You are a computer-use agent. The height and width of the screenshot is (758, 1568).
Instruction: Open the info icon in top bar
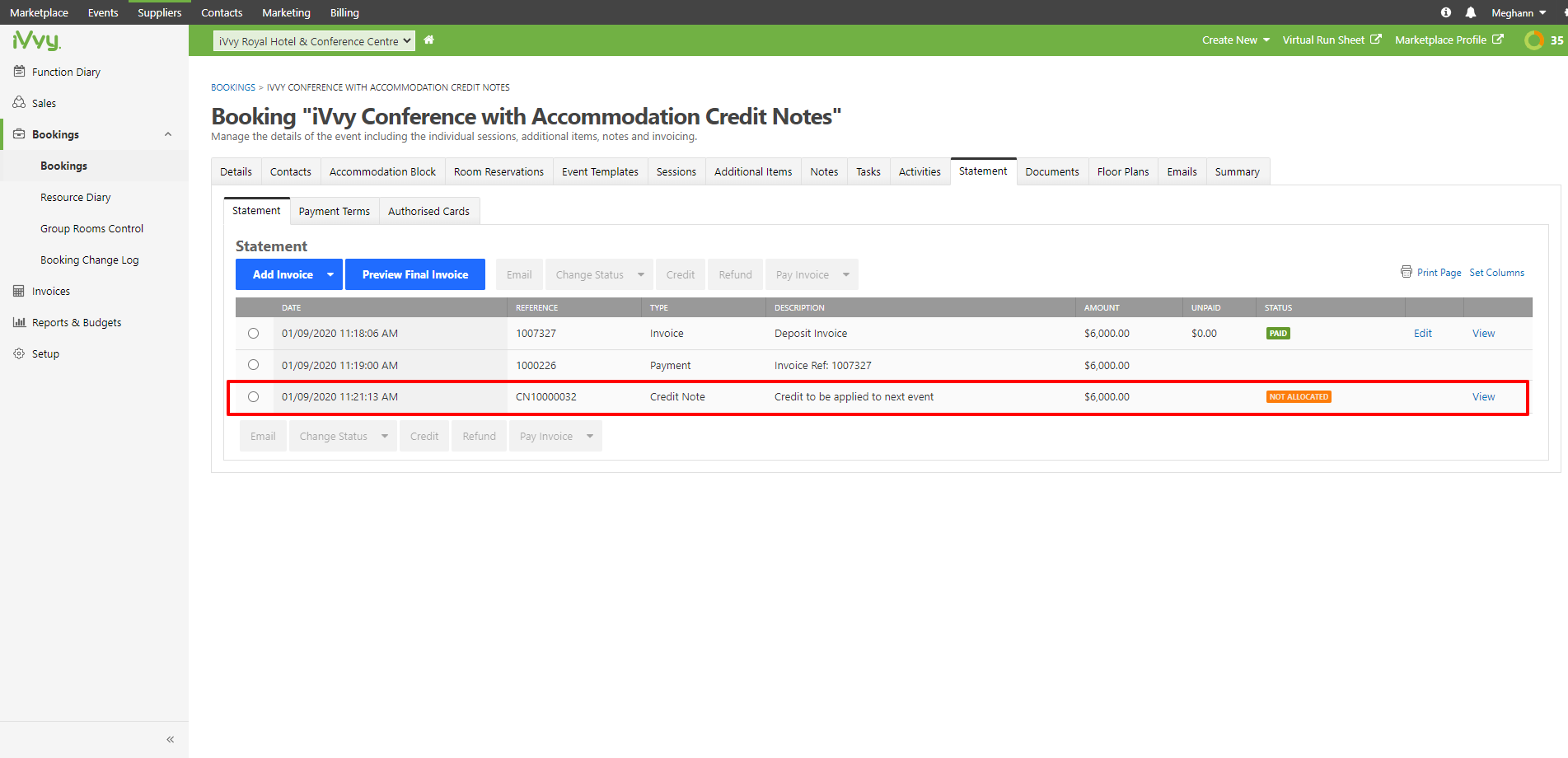click(x=1446, y=12)
